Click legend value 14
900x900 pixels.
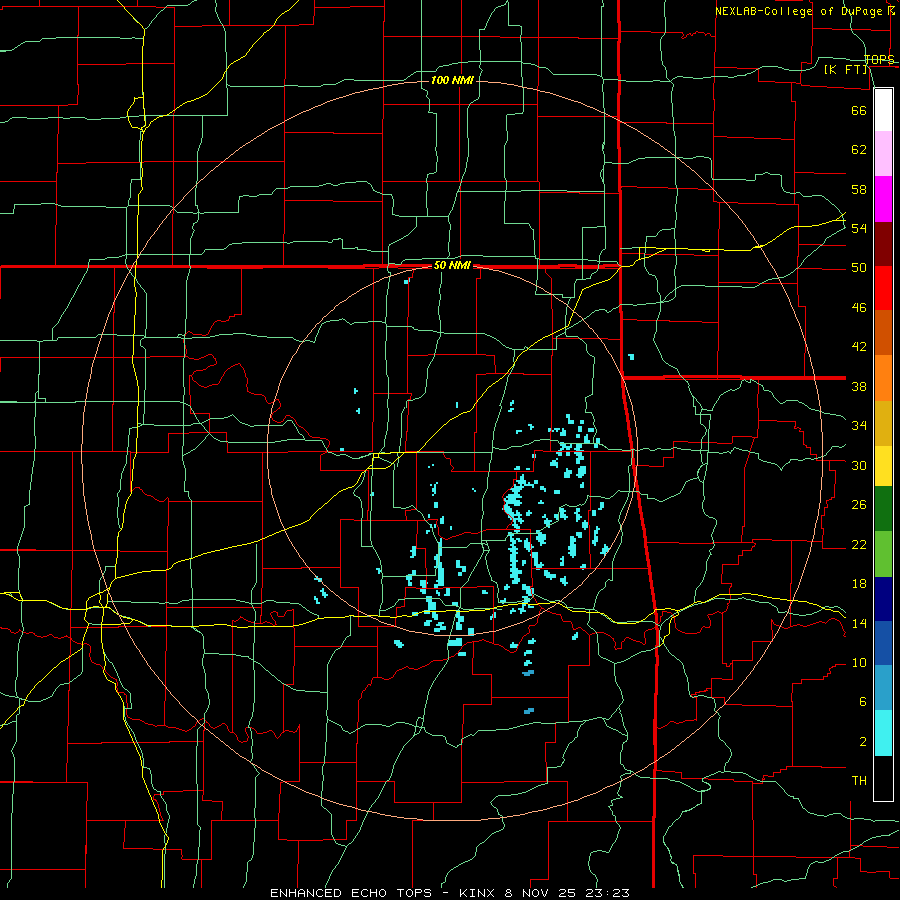pyautogui.click(x=859, y=623)
